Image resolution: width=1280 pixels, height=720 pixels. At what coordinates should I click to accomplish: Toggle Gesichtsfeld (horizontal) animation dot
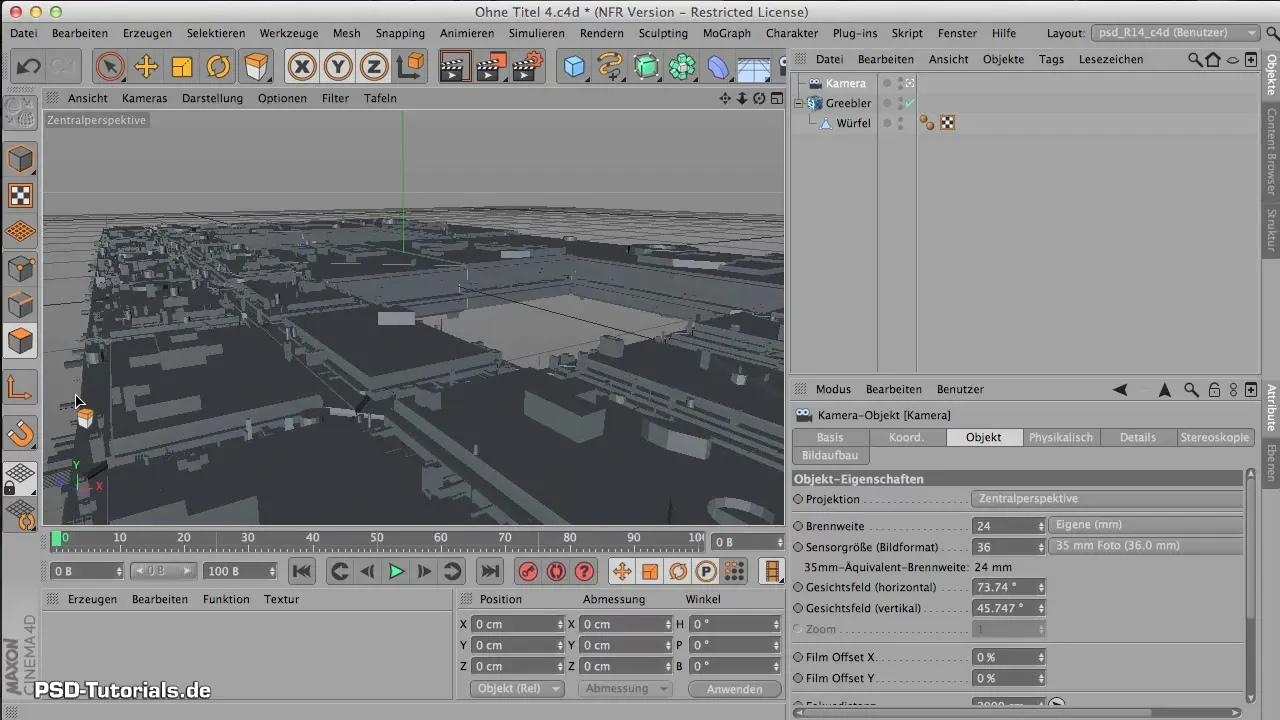coord(798,587)
